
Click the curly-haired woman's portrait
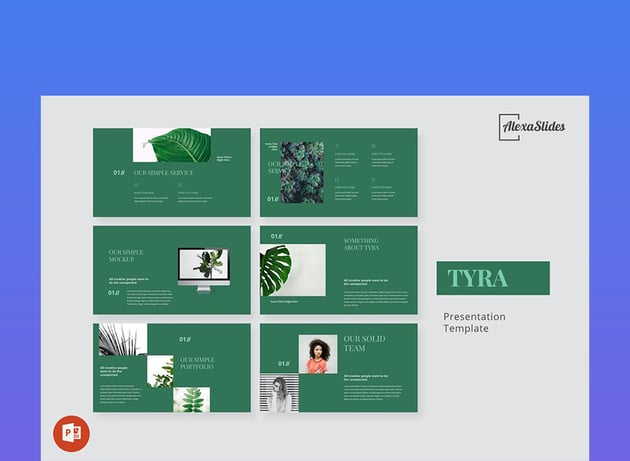[x=318, y=354]
